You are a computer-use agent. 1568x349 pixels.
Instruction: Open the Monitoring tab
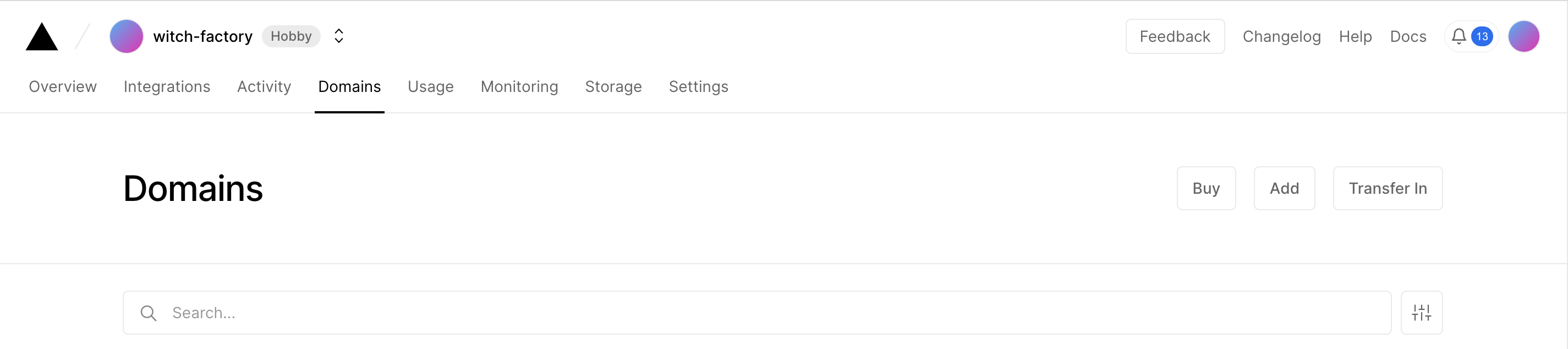coord(519,86)
